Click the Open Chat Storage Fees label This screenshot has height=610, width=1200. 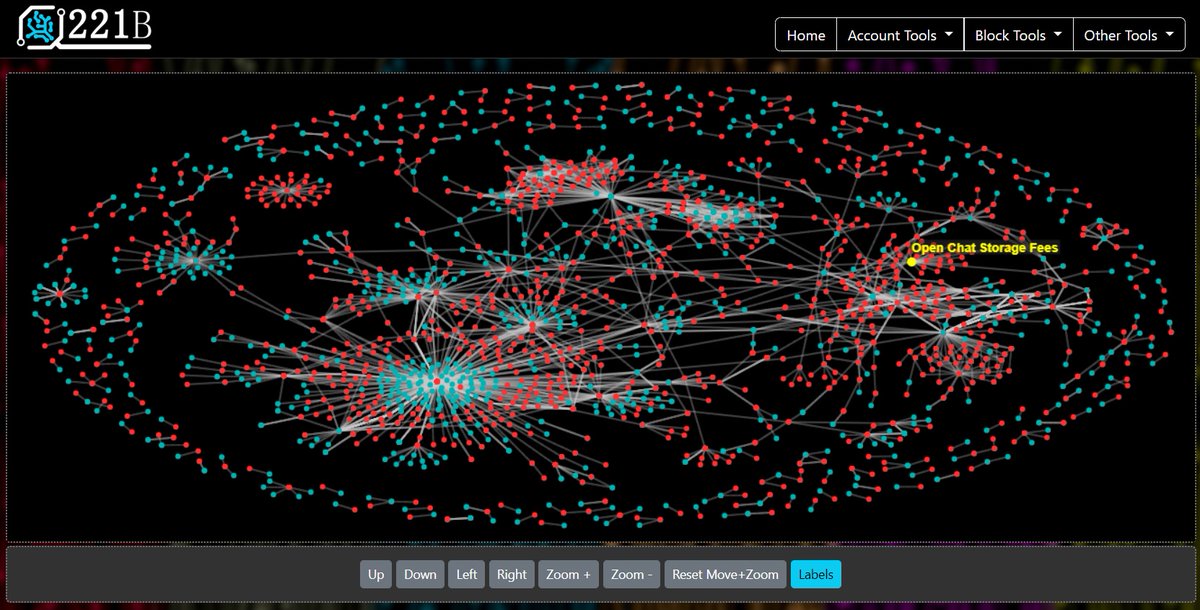(984, 247)
